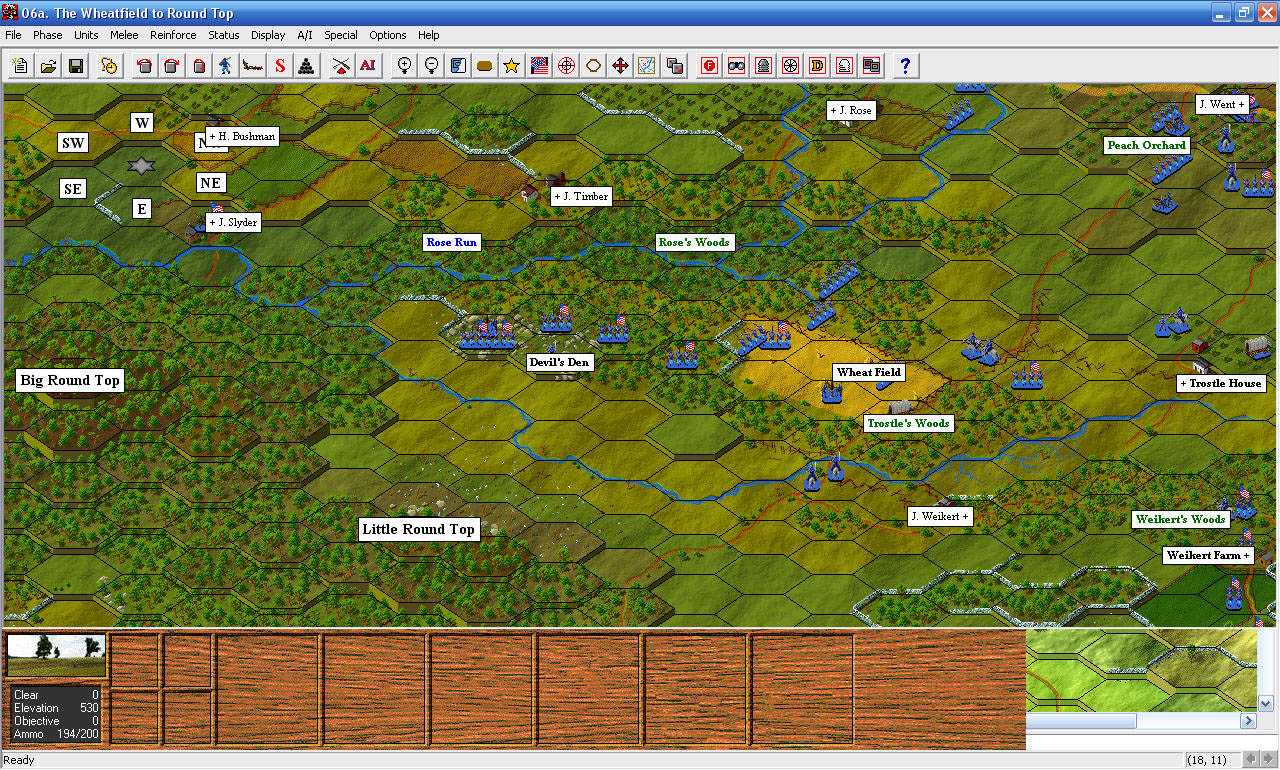Click the Big Round Top map label
The image size is (1280, 770).
tap(70, 380)
